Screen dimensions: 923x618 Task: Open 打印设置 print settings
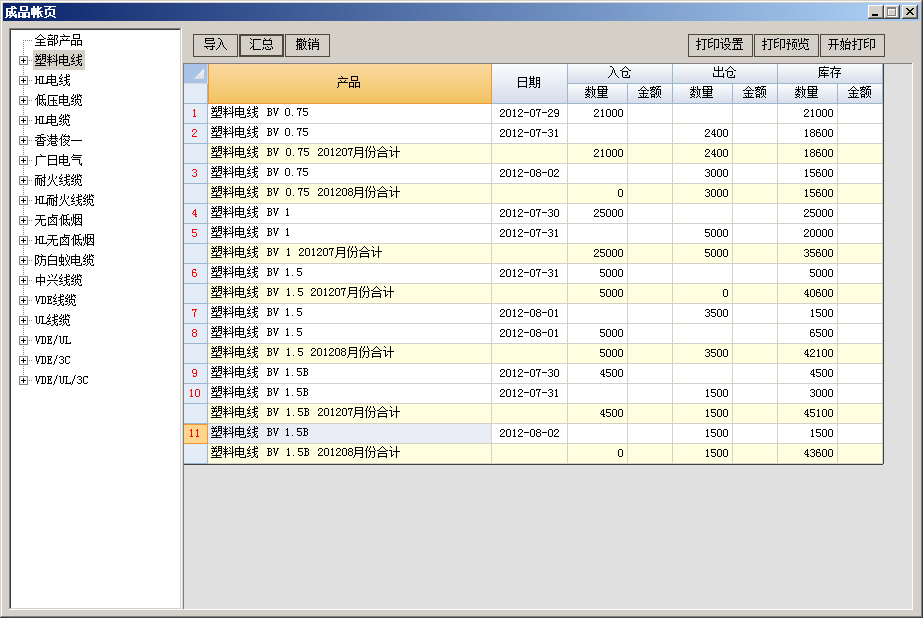[719, 45]
